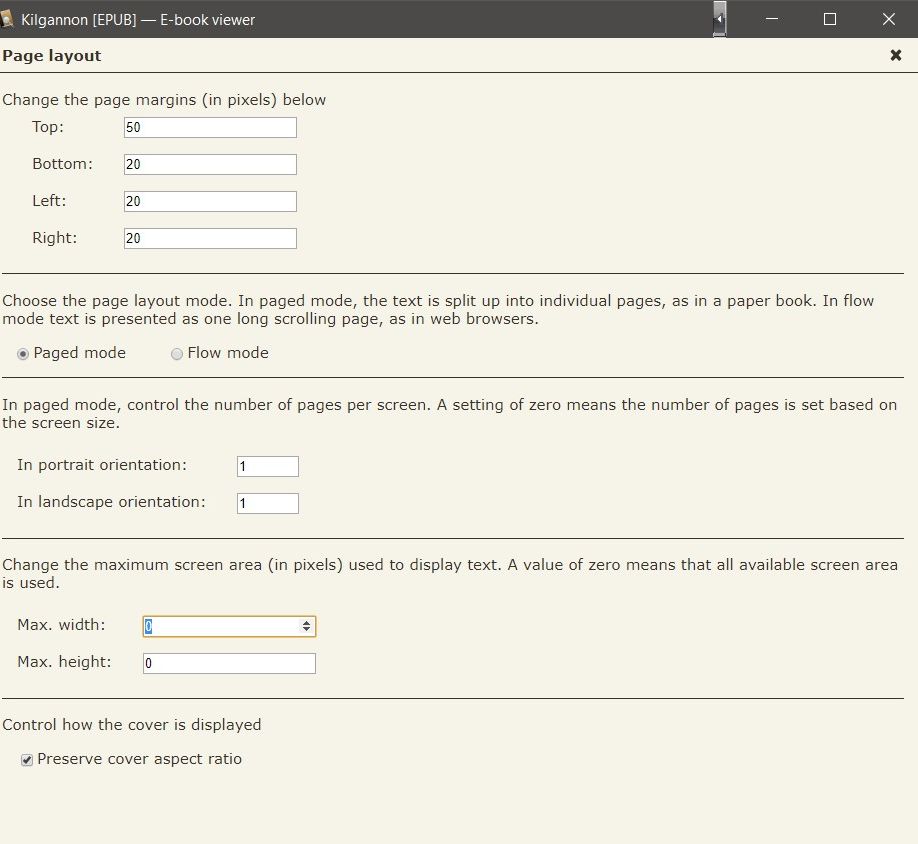Click the portrait orientation pages field
Viewport: 918px width, 844px height.
(x=268, y=466)
